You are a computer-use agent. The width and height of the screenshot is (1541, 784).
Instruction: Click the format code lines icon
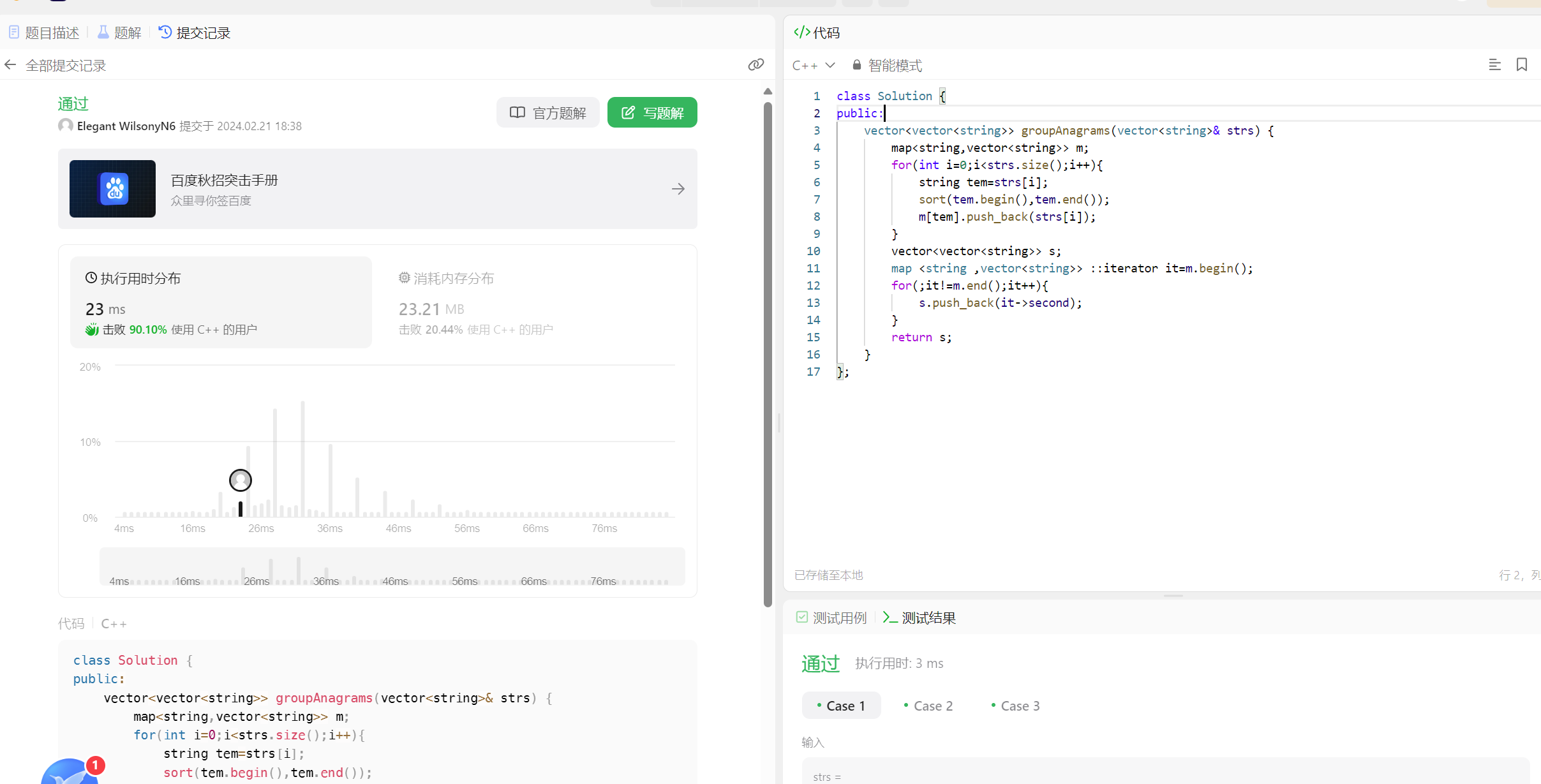click(x=1494, y=65)
